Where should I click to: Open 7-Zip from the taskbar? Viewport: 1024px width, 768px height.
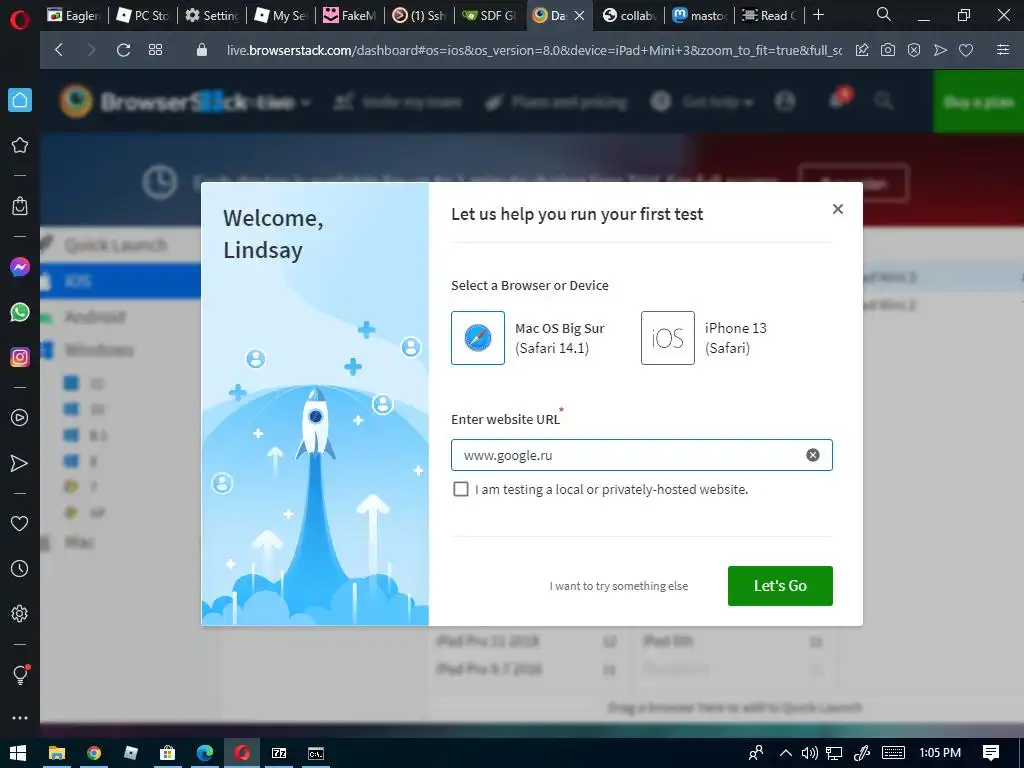[x=279, y=753]
